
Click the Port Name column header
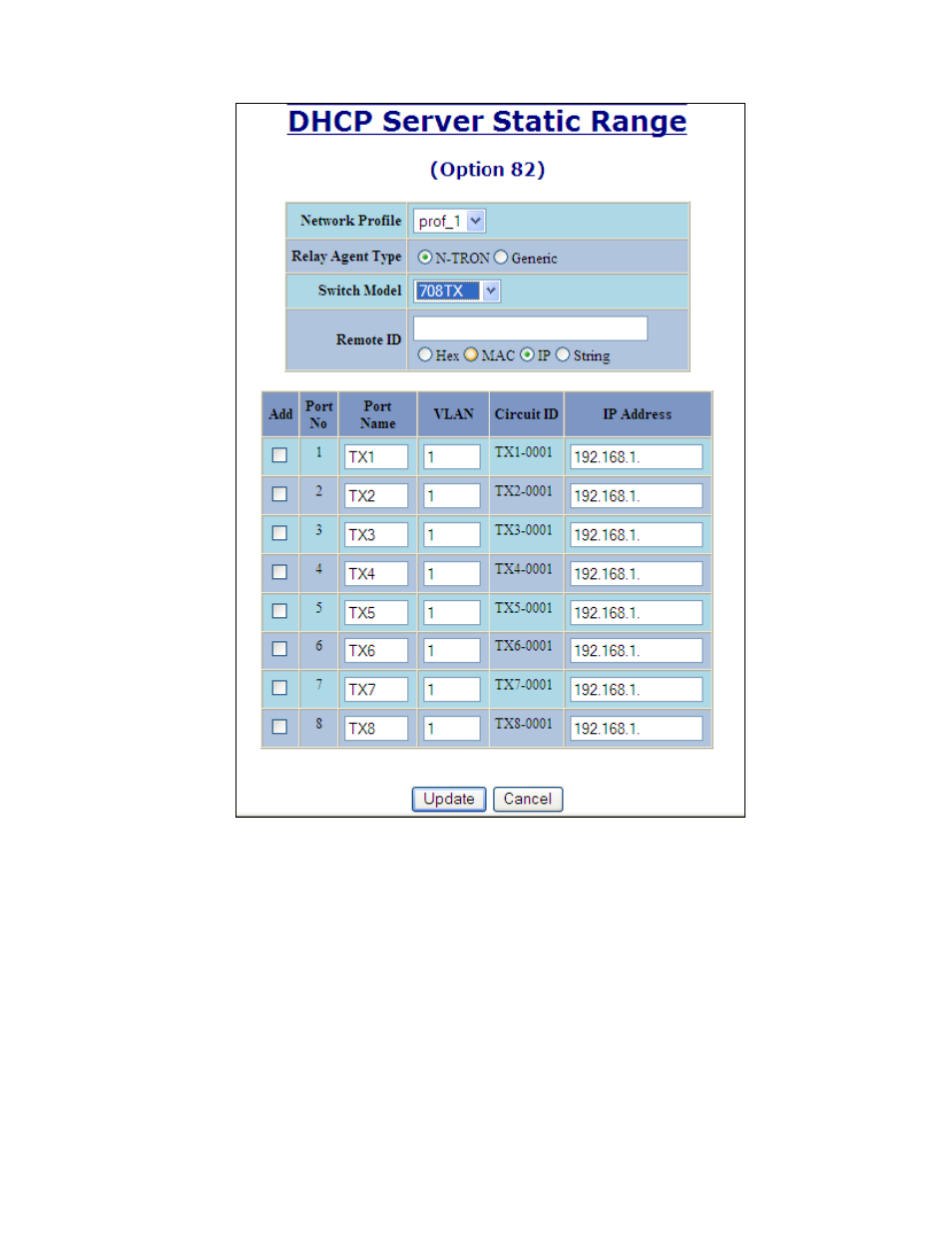pyautogui.click(x=377, y=414)
